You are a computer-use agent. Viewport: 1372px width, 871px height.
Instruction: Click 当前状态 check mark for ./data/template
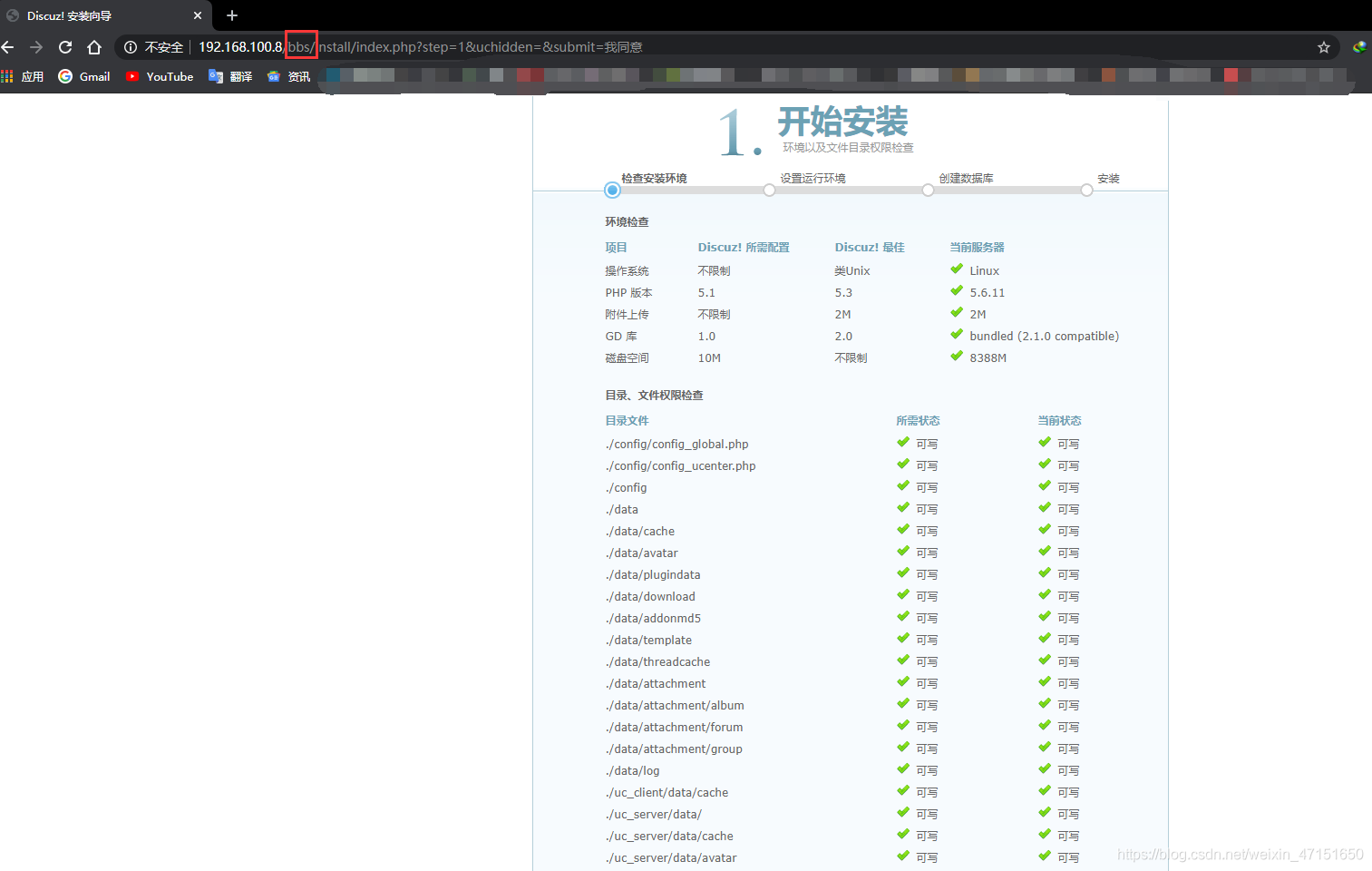click(1045, 638)
